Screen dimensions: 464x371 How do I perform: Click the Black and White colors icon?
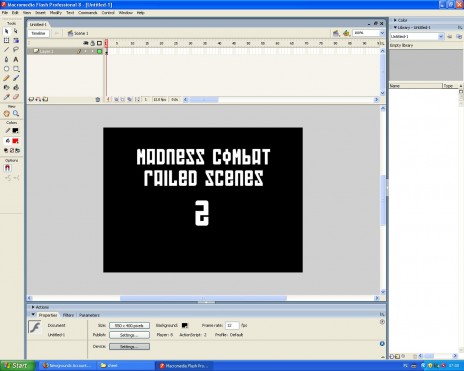tap(6, 150)
